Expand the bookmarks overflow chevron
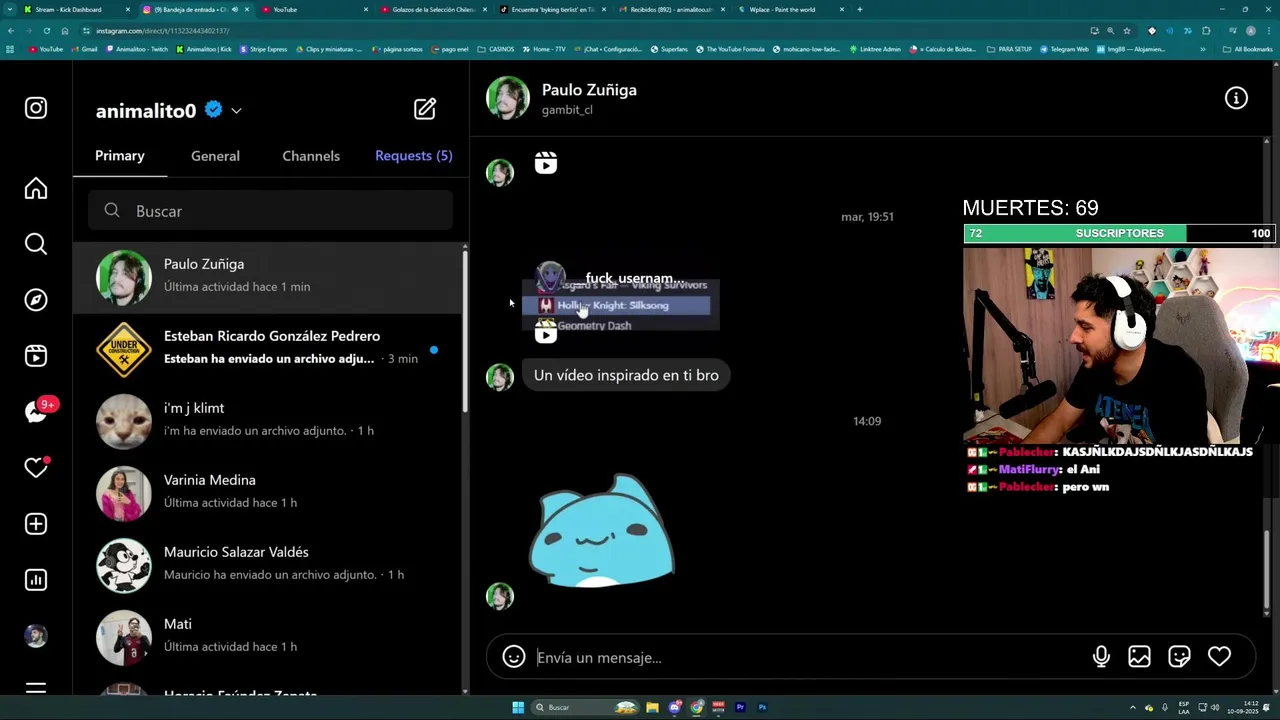The height and width of the screenshot is (720, 1280). [x=1203, y=49]
